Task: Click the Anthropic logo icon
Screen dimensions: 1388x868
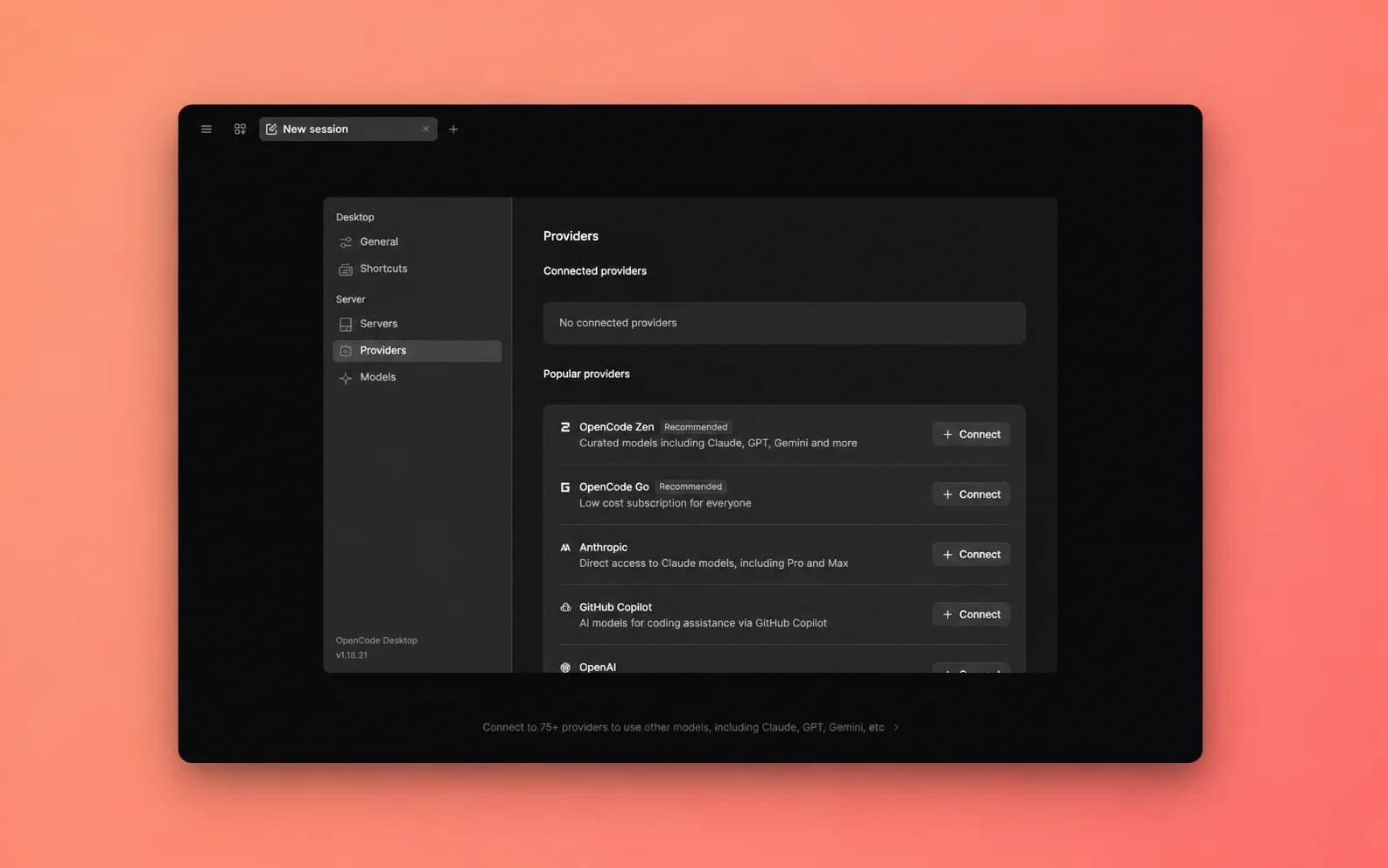Action: click(565, 548)
